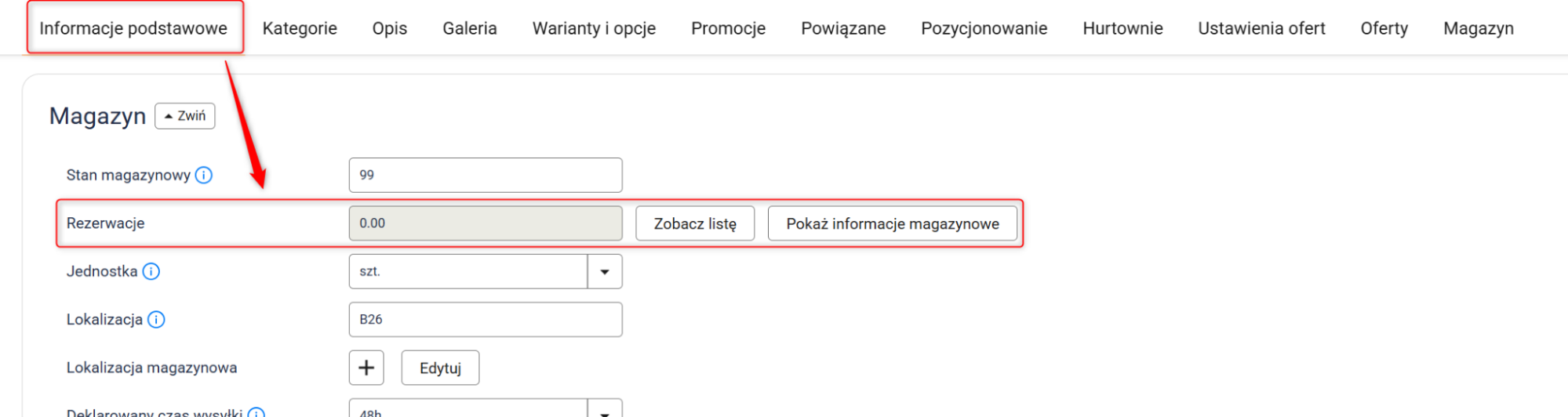Click info icon next to Stan magazynowy
Image resolution: width=1568 pixels, height=417 pixels.
(204, 175)
